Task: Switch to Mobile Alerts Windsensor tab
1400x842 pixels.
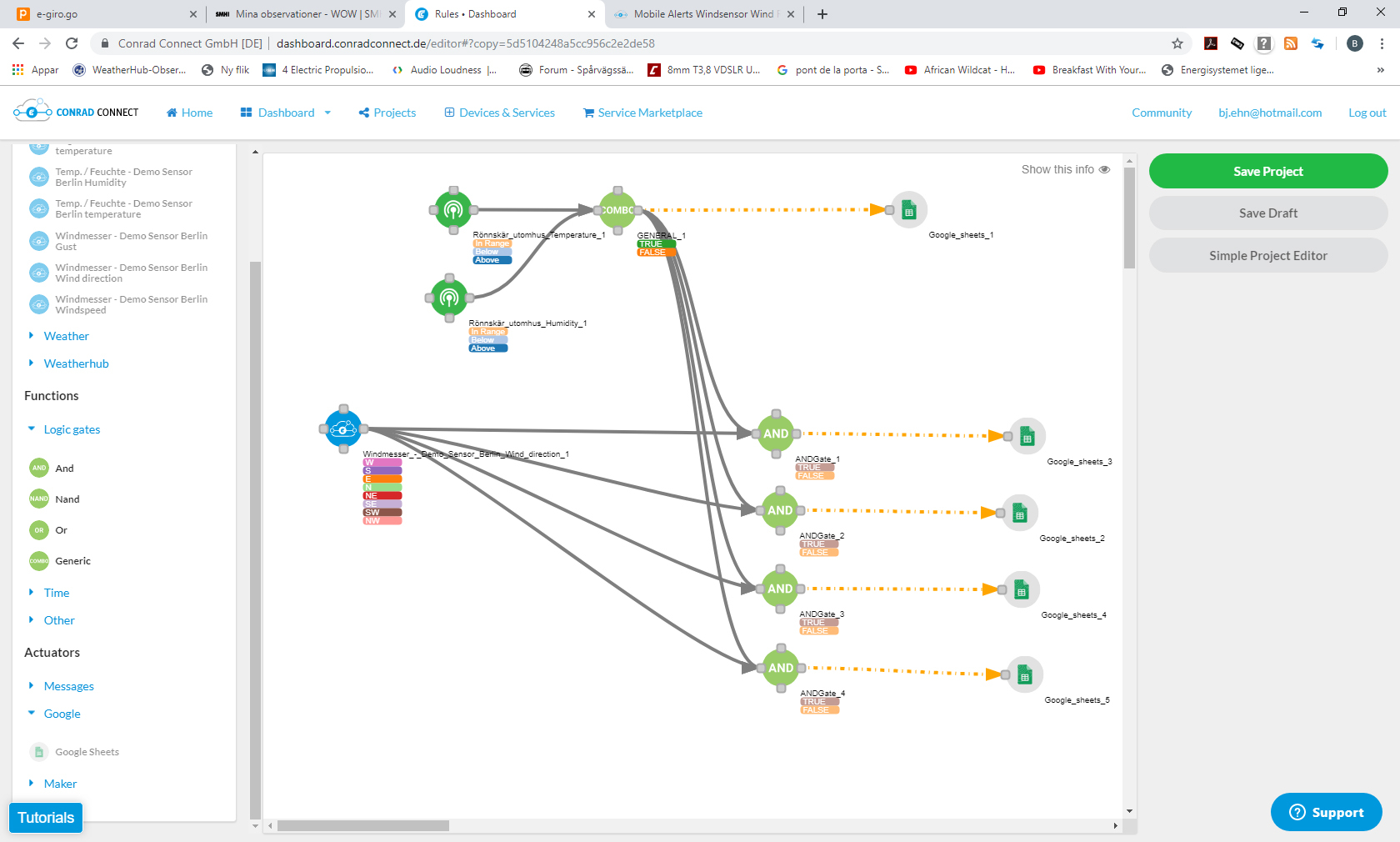Action: (702, 14)
